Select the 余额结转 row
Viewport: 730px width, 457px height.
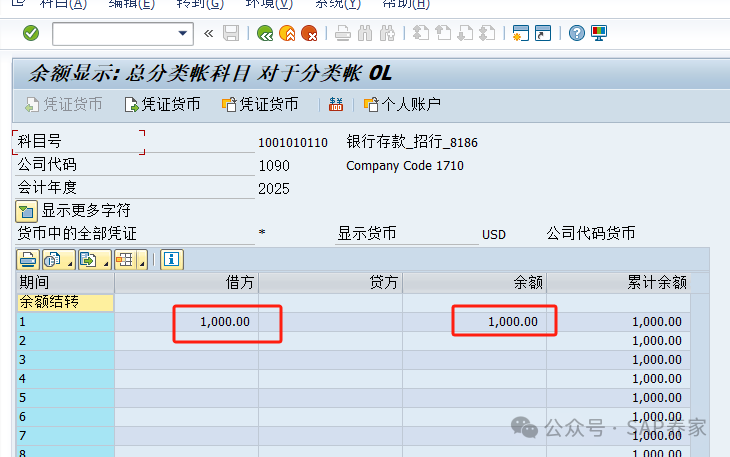(65, 302)
